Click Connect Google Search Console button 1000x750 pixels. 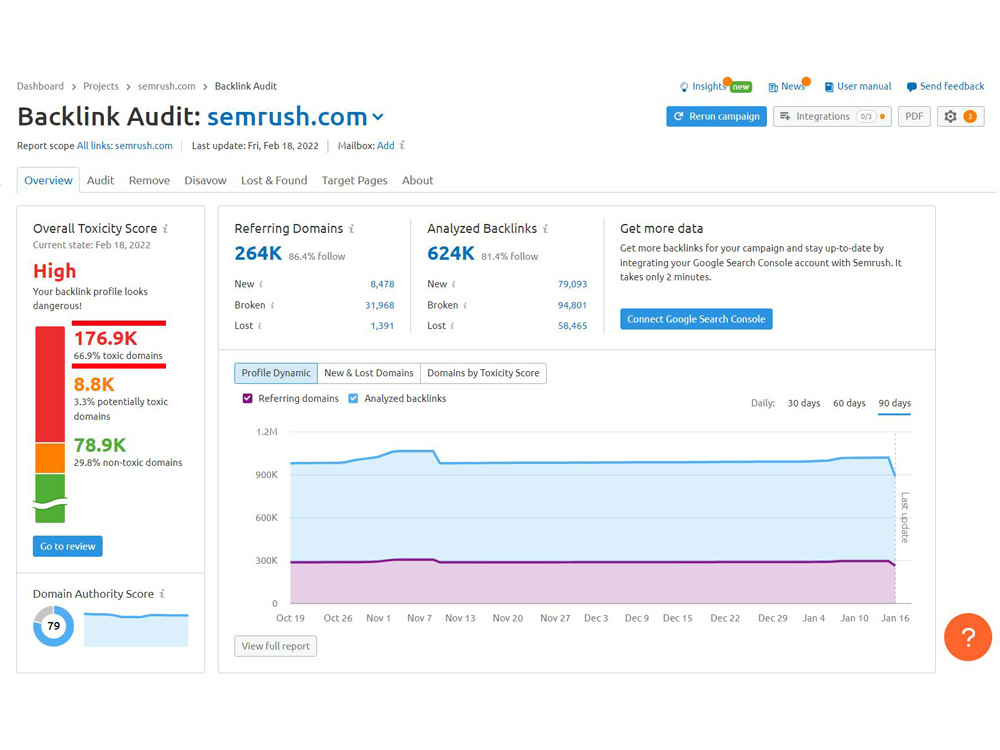tap(696, 319)
